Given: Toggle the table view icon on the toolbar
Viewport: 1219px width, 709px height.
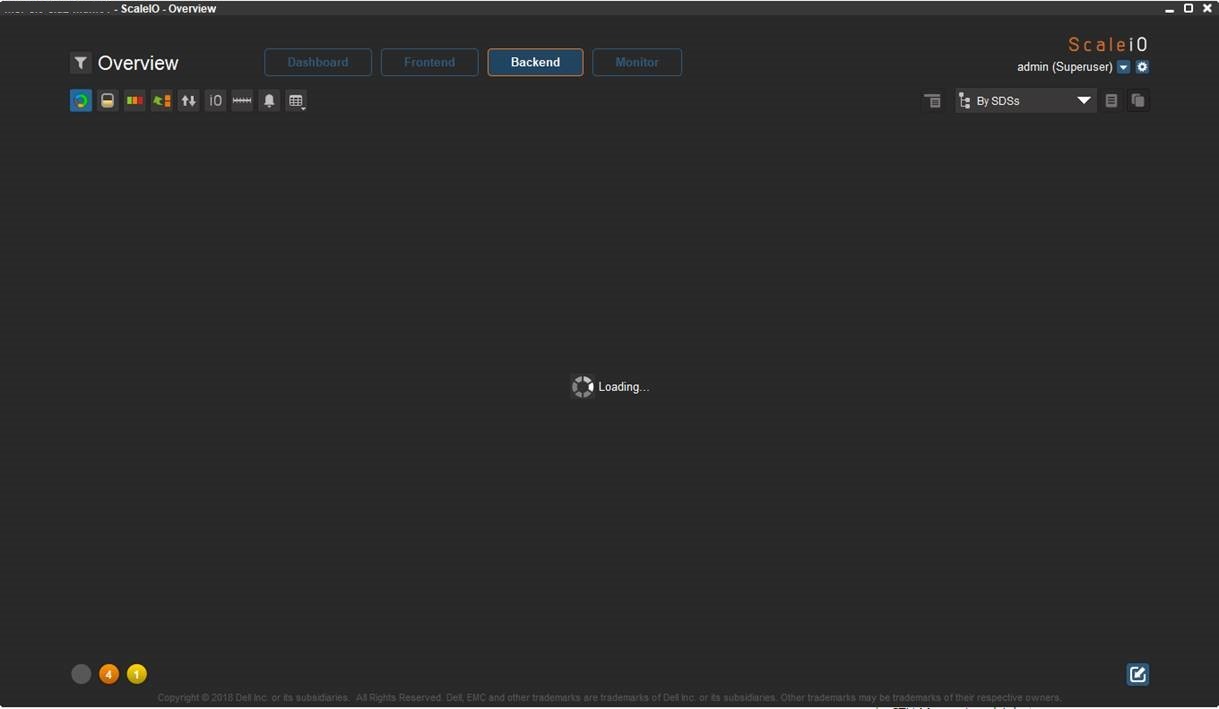Looking at the screenshot, I should (x=295, y=100).
